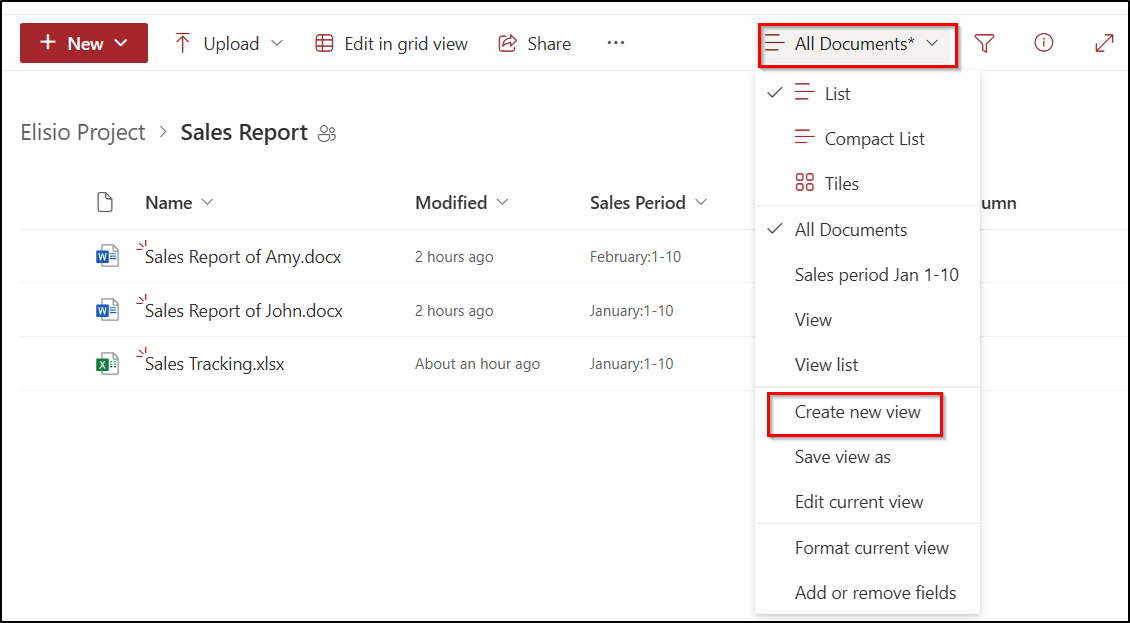This screenshot has height=623, width=1130.
Task: Open the All Documents view dropdown
Action: click(857, 43)
